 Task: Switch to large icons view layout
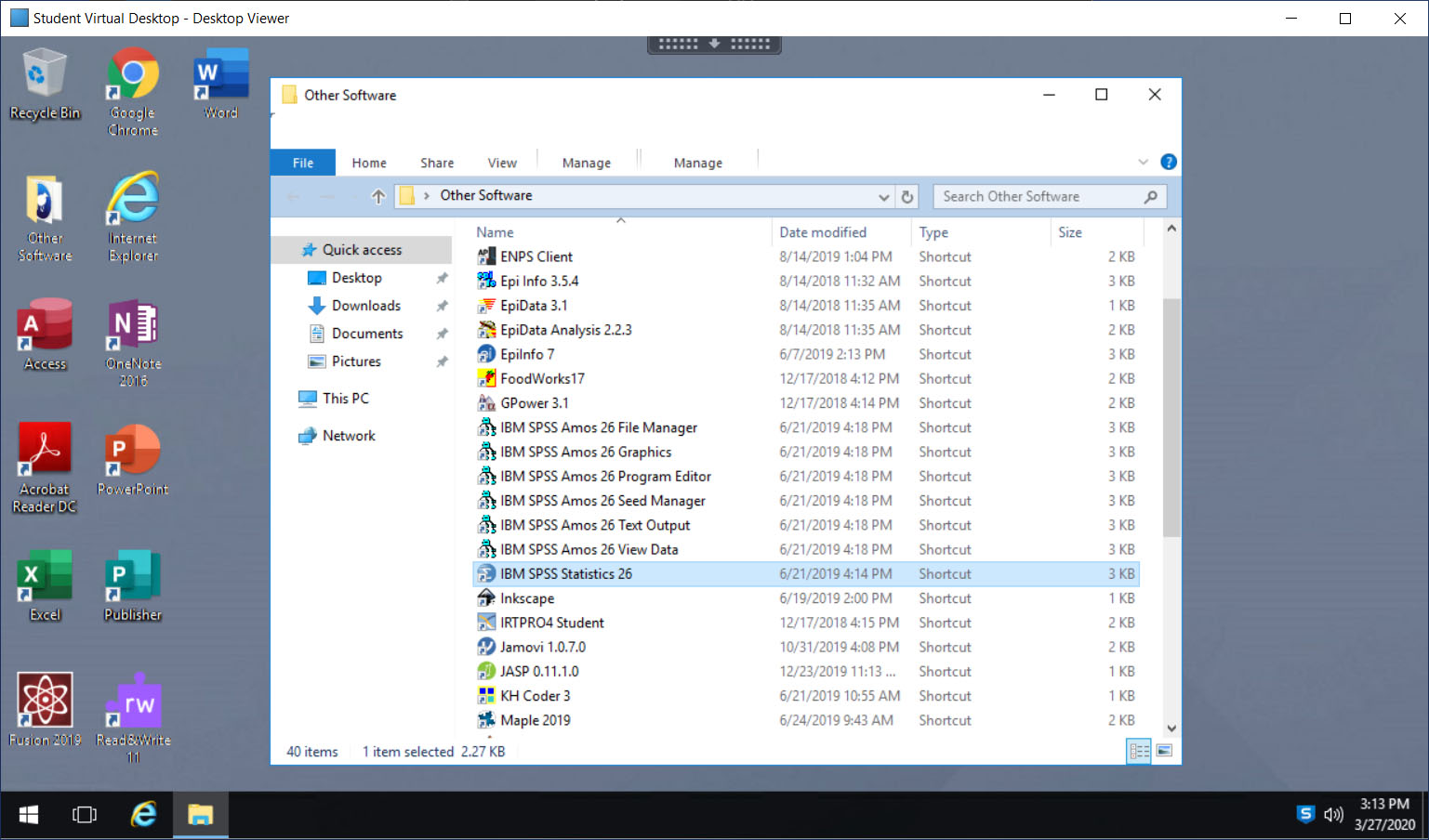[x=1164, y=751]
